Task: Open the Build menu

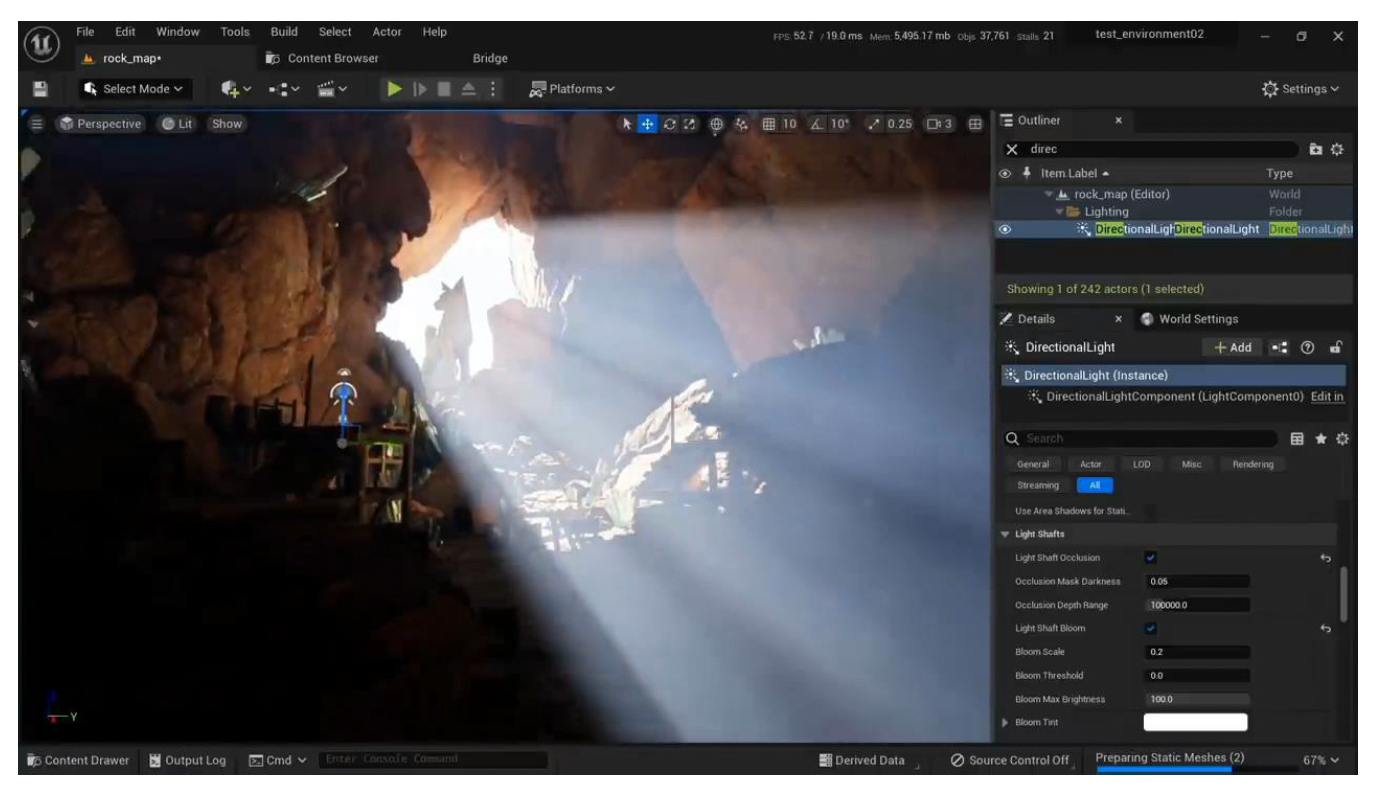Action: (x=286, y=33)
